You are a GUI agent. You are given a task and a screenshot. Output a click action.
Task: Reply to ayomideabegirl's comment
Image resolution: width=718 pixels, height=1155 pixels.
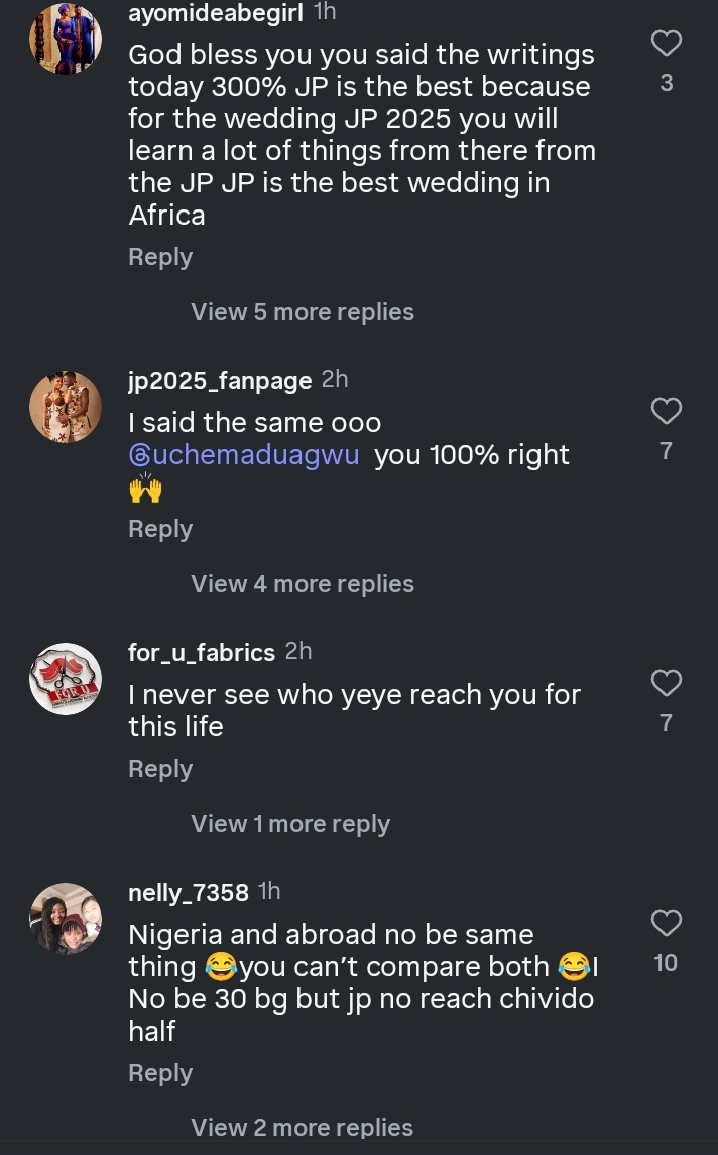coord(160,257)
